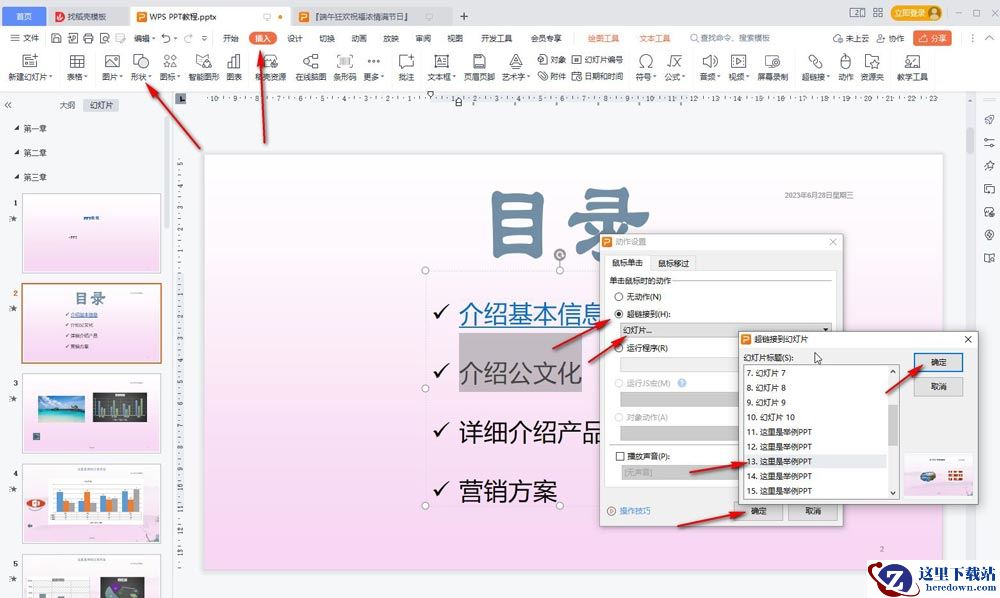Screen dimensions: 1000x598
Task: Open 在线脑图 online mind map
Action: (x=311, y=67)
